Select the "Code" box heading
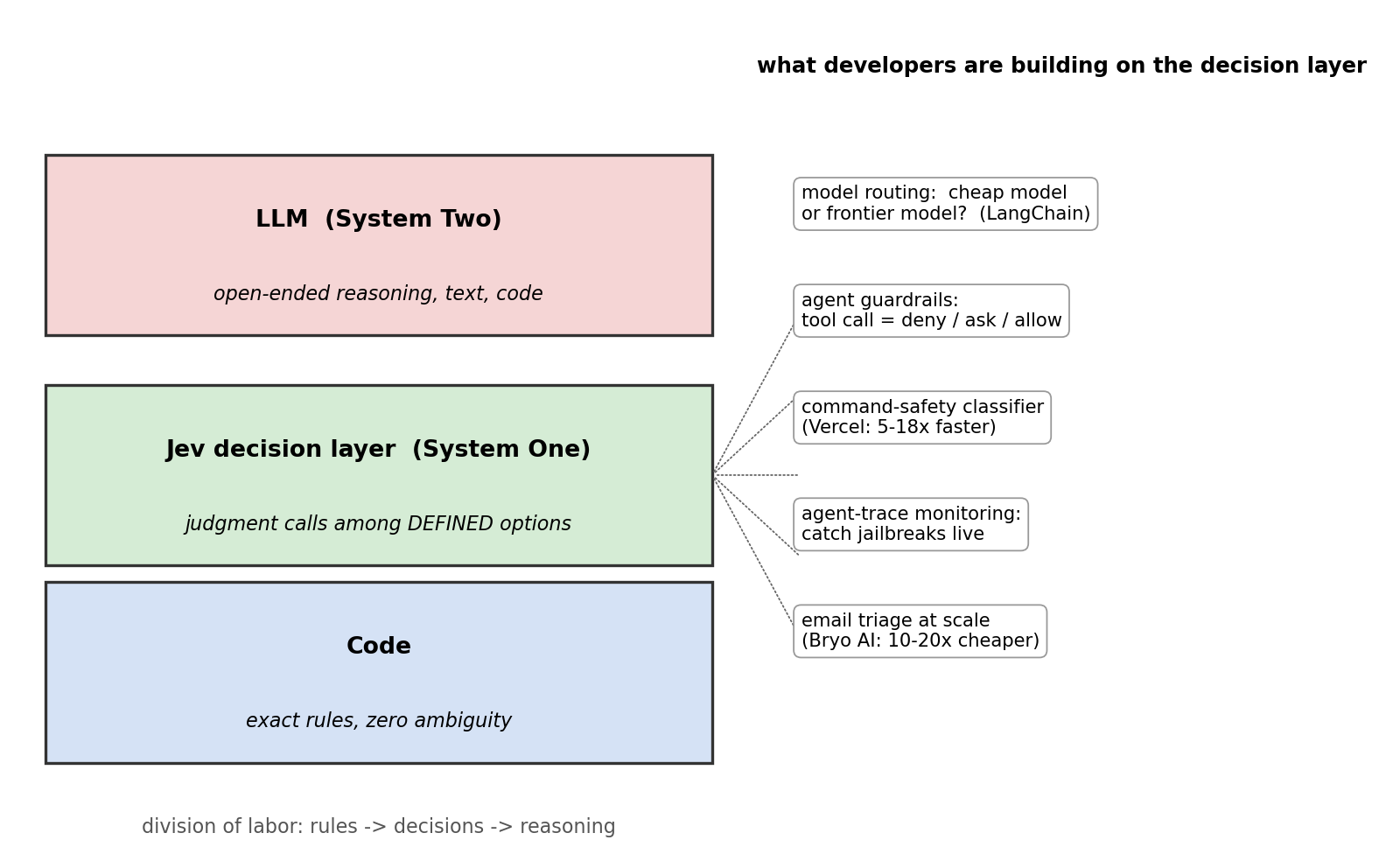The height and width of the screenshot is (868, 1400). click(x=379, y=647)
